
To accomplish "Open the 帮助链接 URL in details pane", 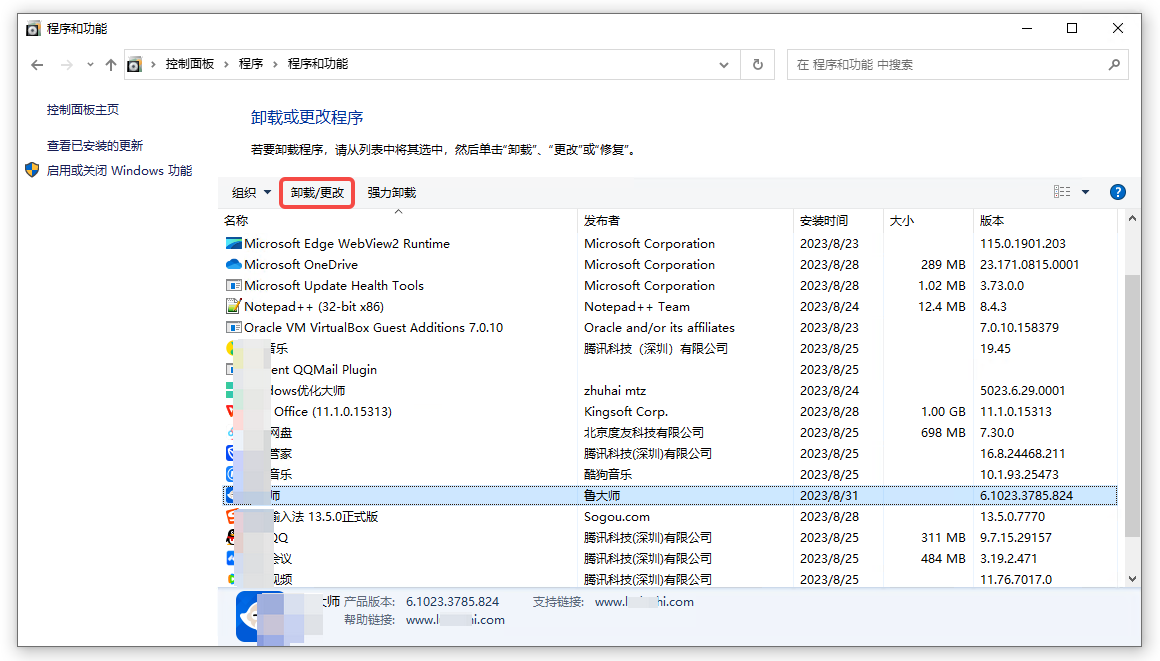I will click(455, 620).
